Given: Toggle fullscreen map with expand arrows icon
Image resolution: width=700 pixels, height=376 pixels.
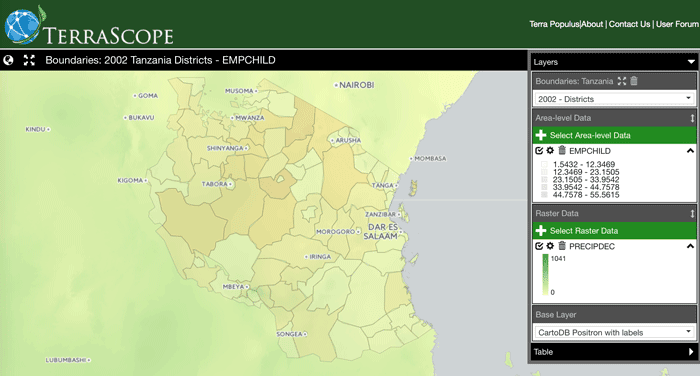Looking at the screenshot, I should click(29, 60).
